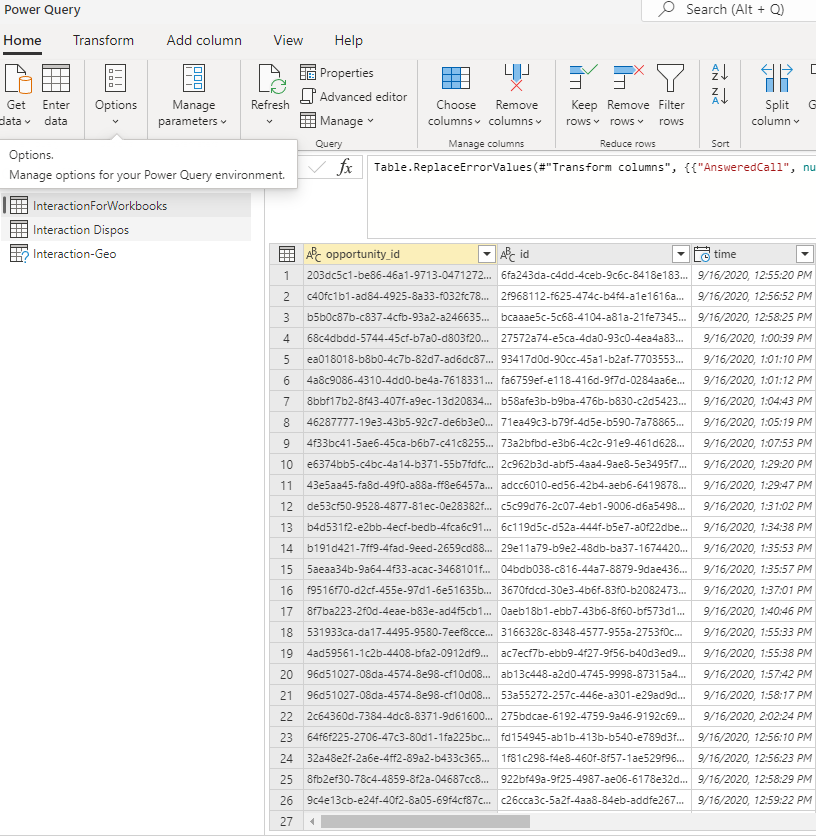This screenshot has width=816, height=837.
Task: Select the time column header
Action: point(753,254)
